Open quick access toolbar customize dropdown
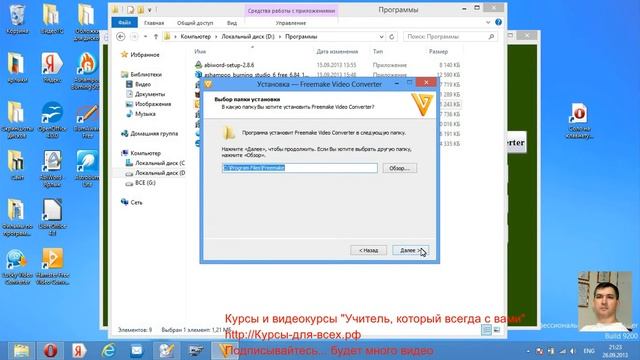The height and width of the screenshot is (360, 640). [x=150, y=9]
